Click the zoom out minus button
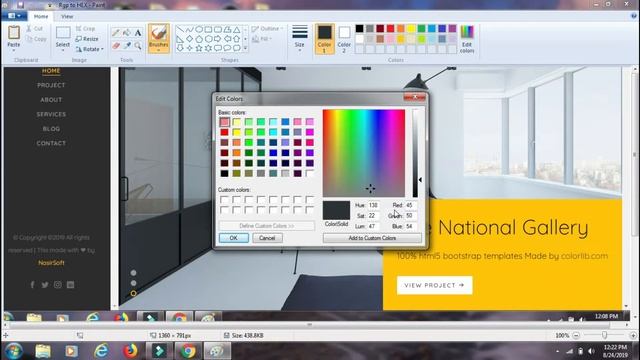The width and height of the screenshot is (640, 360). tap(576, 336)
